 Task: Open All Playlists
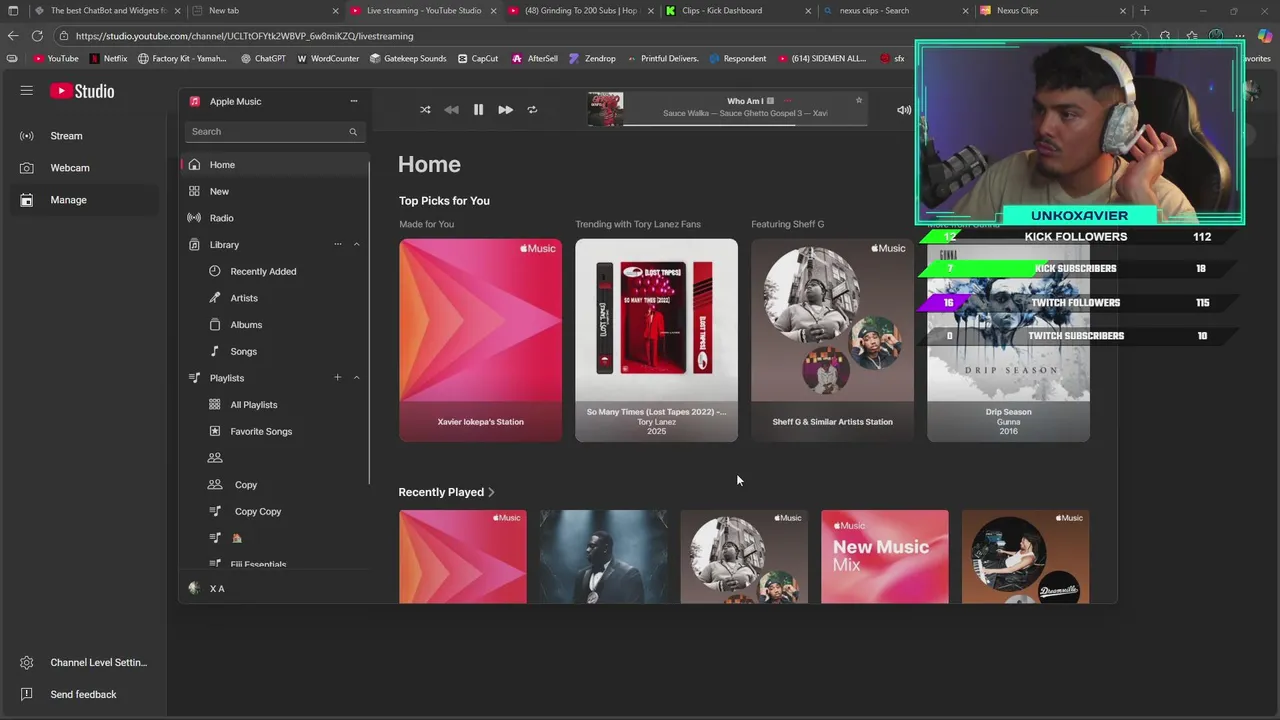[x=254, y=405]
